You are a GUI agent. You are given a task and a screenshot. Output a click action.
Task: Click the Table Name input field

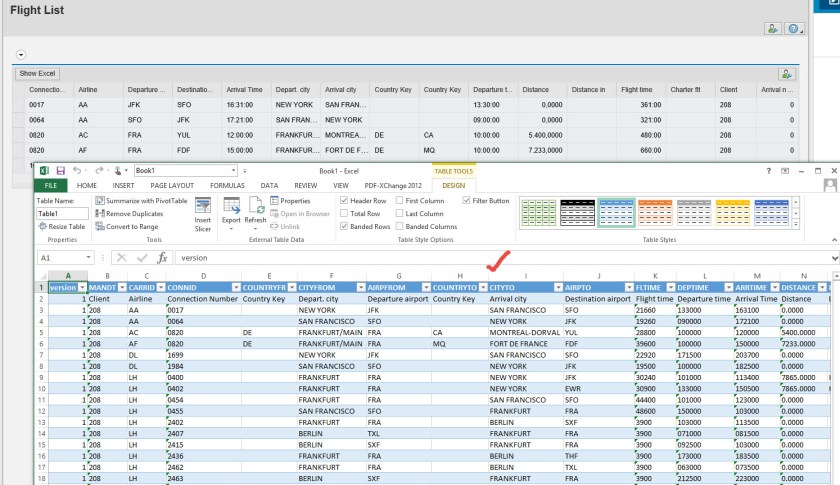click(x=61, y=213)
